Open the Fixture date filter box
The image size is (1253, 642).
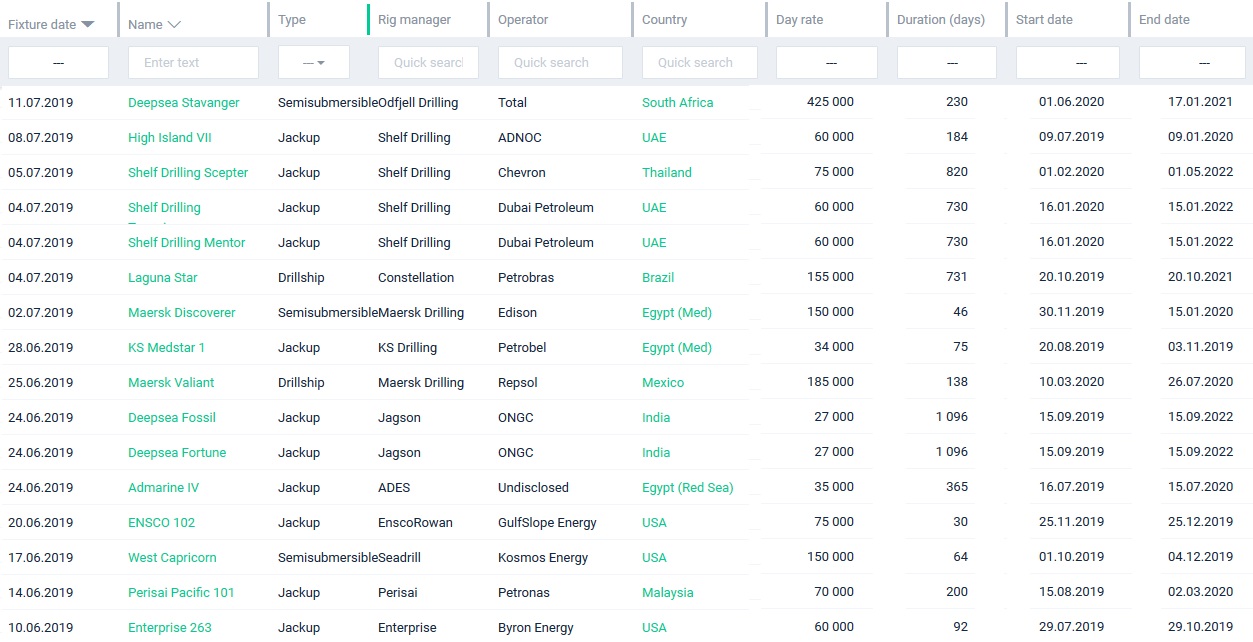click(58, 62)
